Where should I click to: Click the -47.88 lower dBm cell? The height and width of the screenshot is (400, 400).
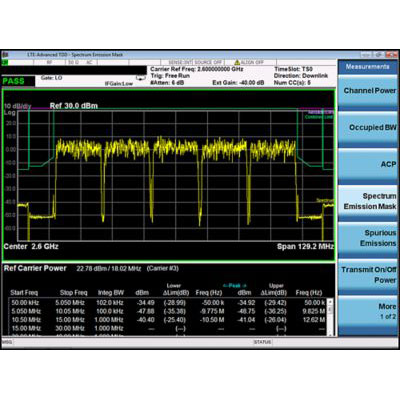[146, 311]
